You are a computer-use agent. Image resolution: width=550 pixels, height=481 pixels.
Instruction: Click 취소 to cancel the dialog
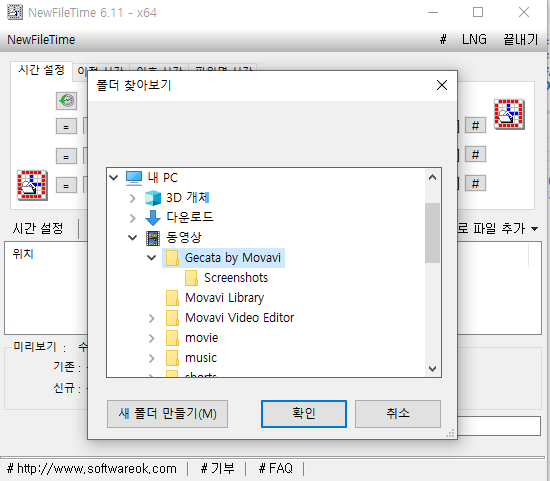[398, 414]
